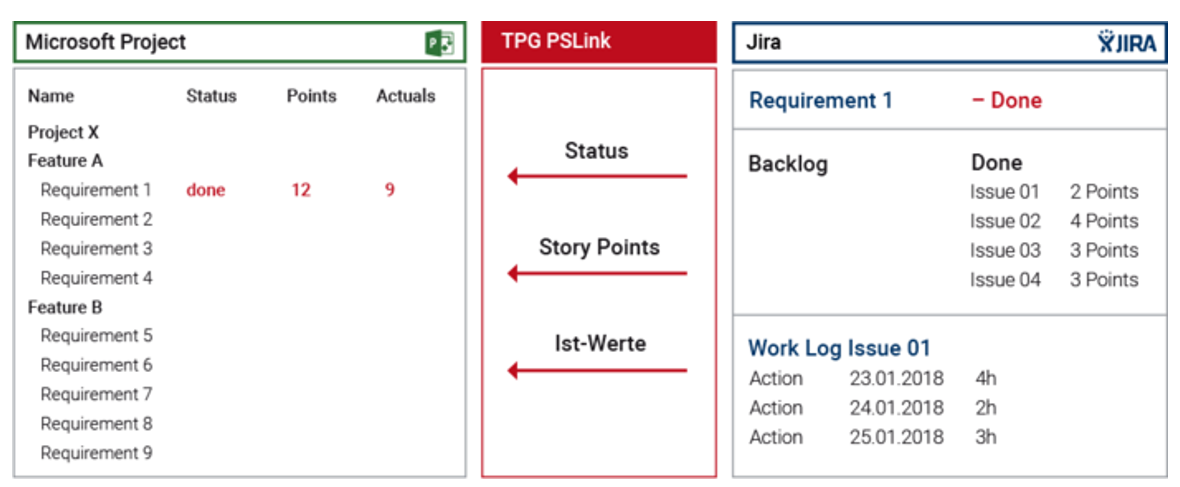Select the Project X row

click(63, 132)
